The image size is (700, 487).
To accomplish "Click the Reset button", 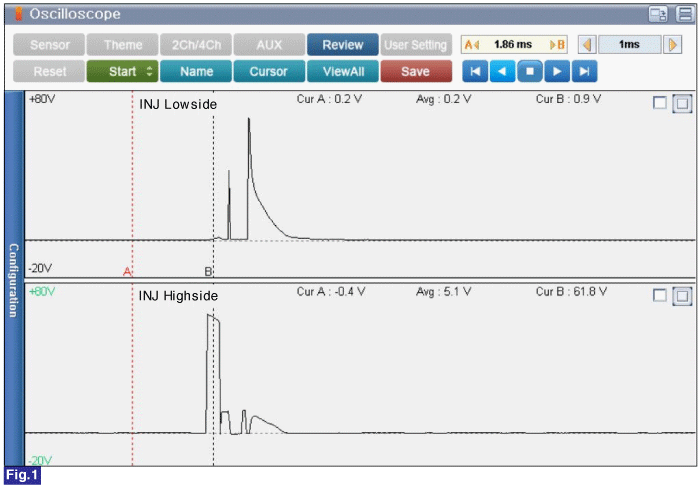I will click(49, 71).
